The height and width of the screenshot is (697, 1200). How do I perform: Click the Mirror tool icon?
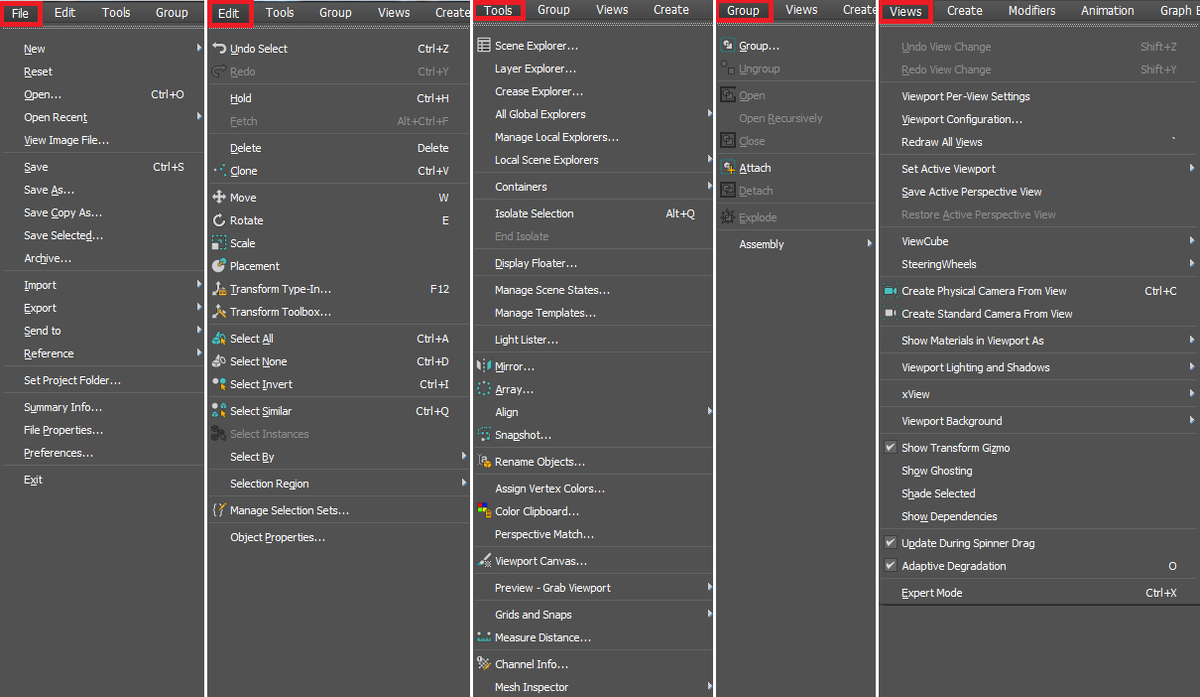pyautogui.click(x=484, y=367)
